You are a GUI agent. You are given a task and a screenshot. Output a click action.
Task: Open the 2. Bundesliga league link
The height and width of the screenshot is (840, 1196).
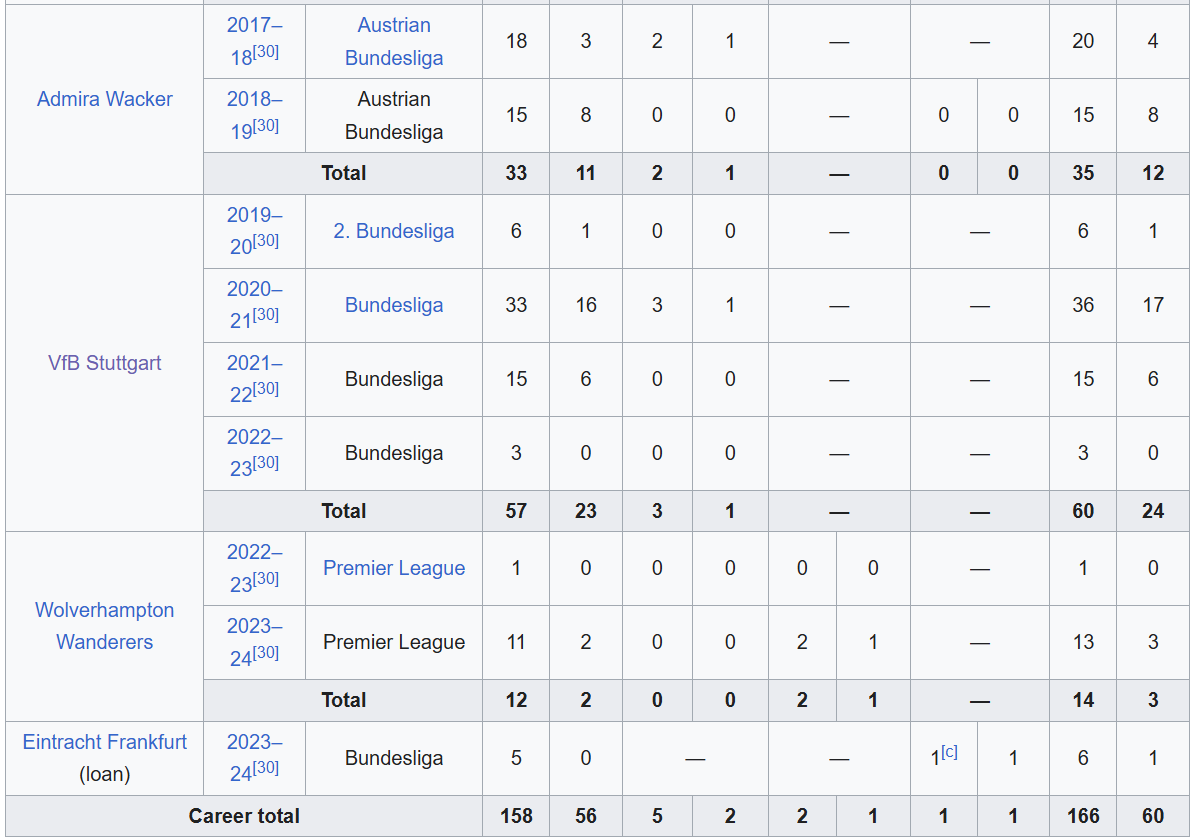click(394, 231)
